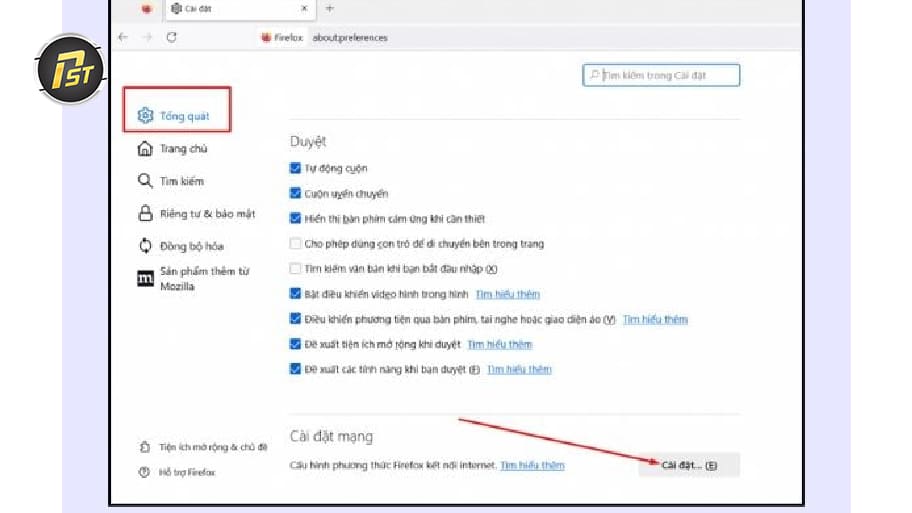Screen dimensions: 912x513
Task: Click the about:preferences address text
Action: coord(350,37)
